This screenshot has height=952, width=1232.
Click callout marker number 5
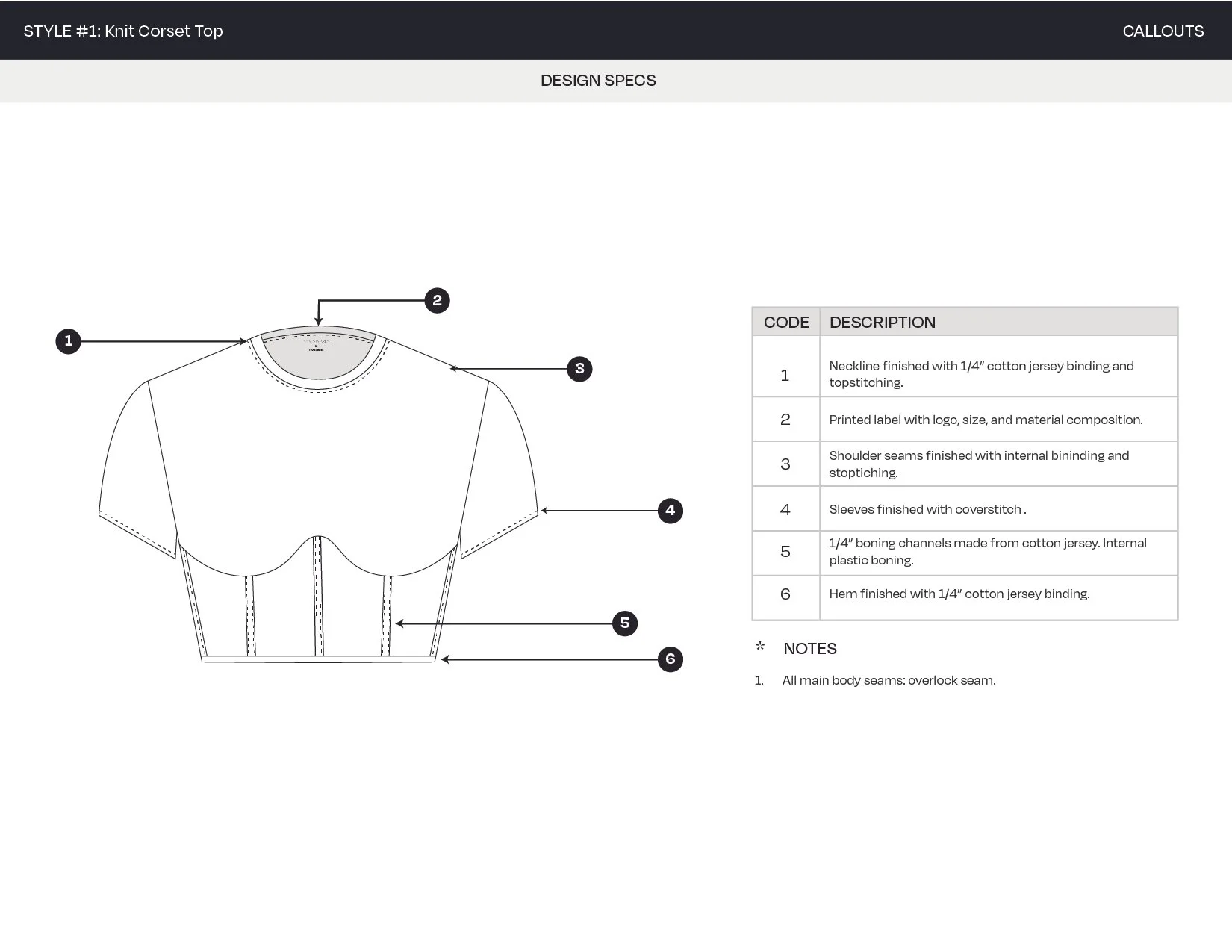point(625,623)
